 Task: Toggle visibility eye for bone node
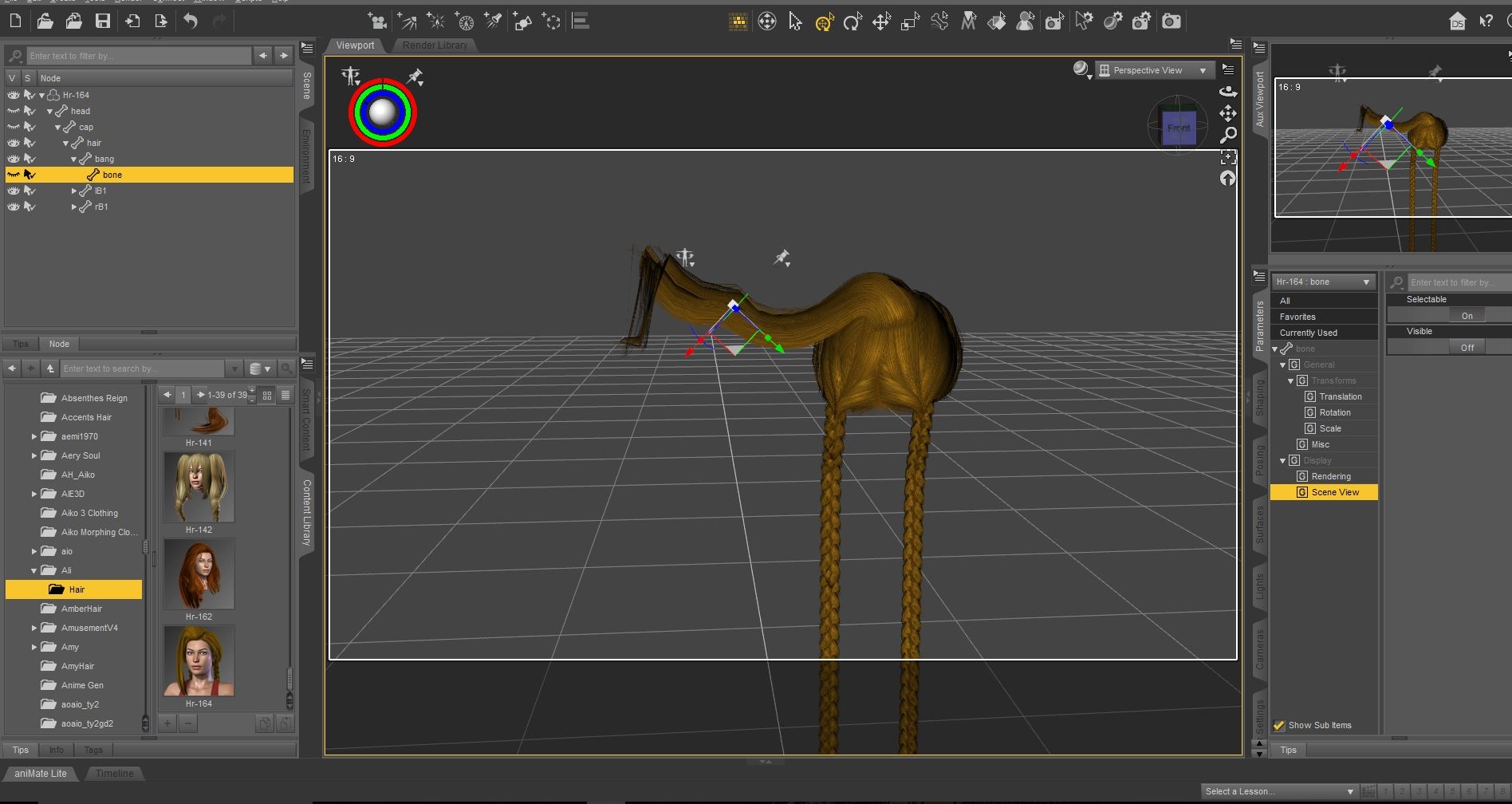point(14,175)
